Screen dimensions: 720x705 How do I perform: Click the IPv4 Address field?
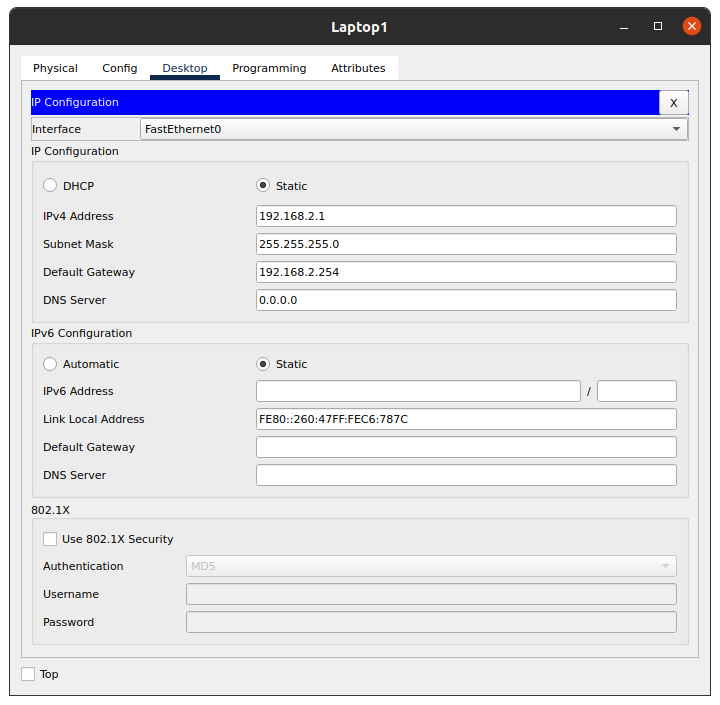pos(466,216)
